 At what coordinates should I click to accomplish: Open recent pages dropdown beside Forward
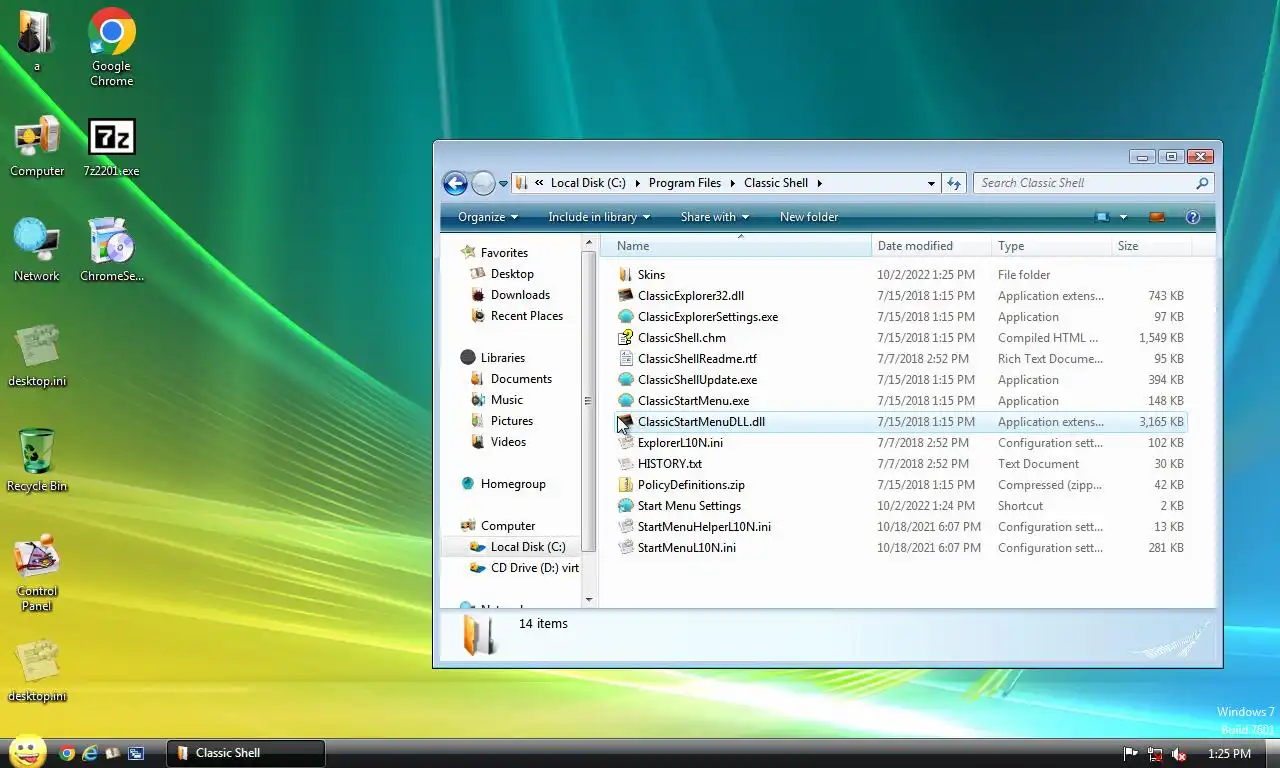click(503, 184)
